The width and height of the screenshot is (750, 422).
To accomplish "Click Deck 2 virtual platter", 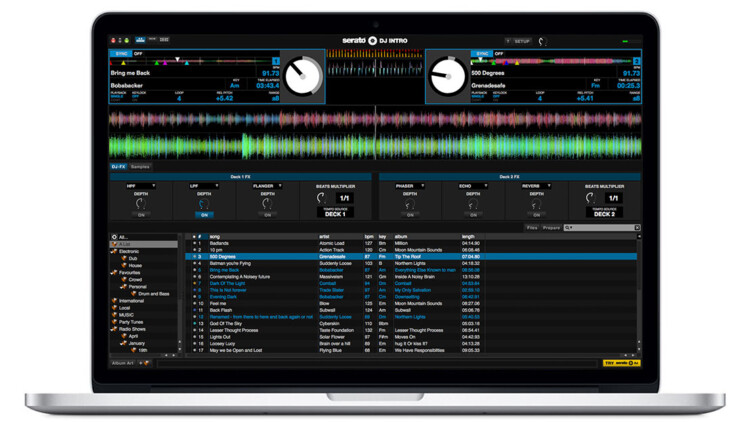I will 448,76.
